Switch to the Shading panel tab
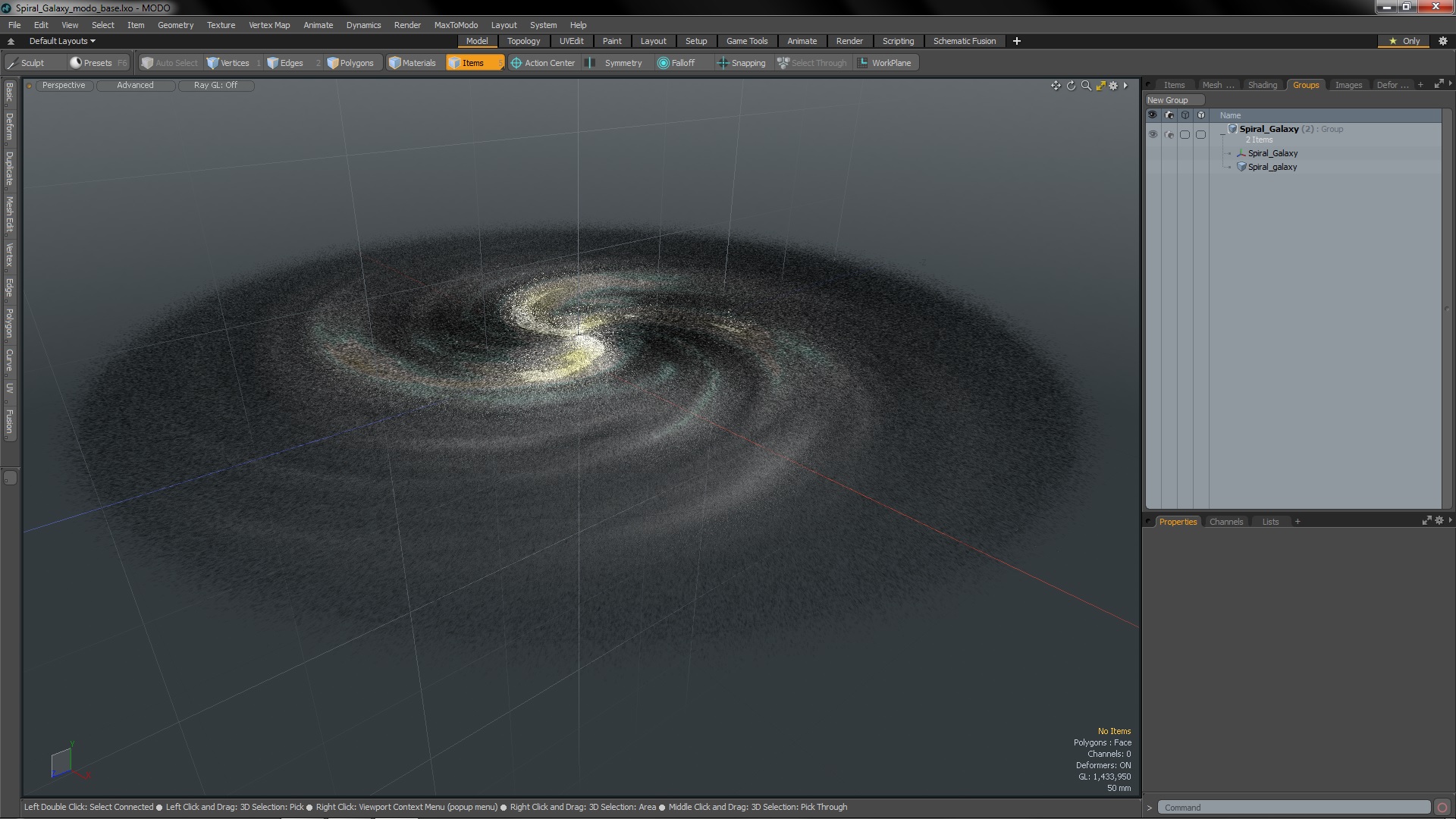 [x=1262, y=85]
